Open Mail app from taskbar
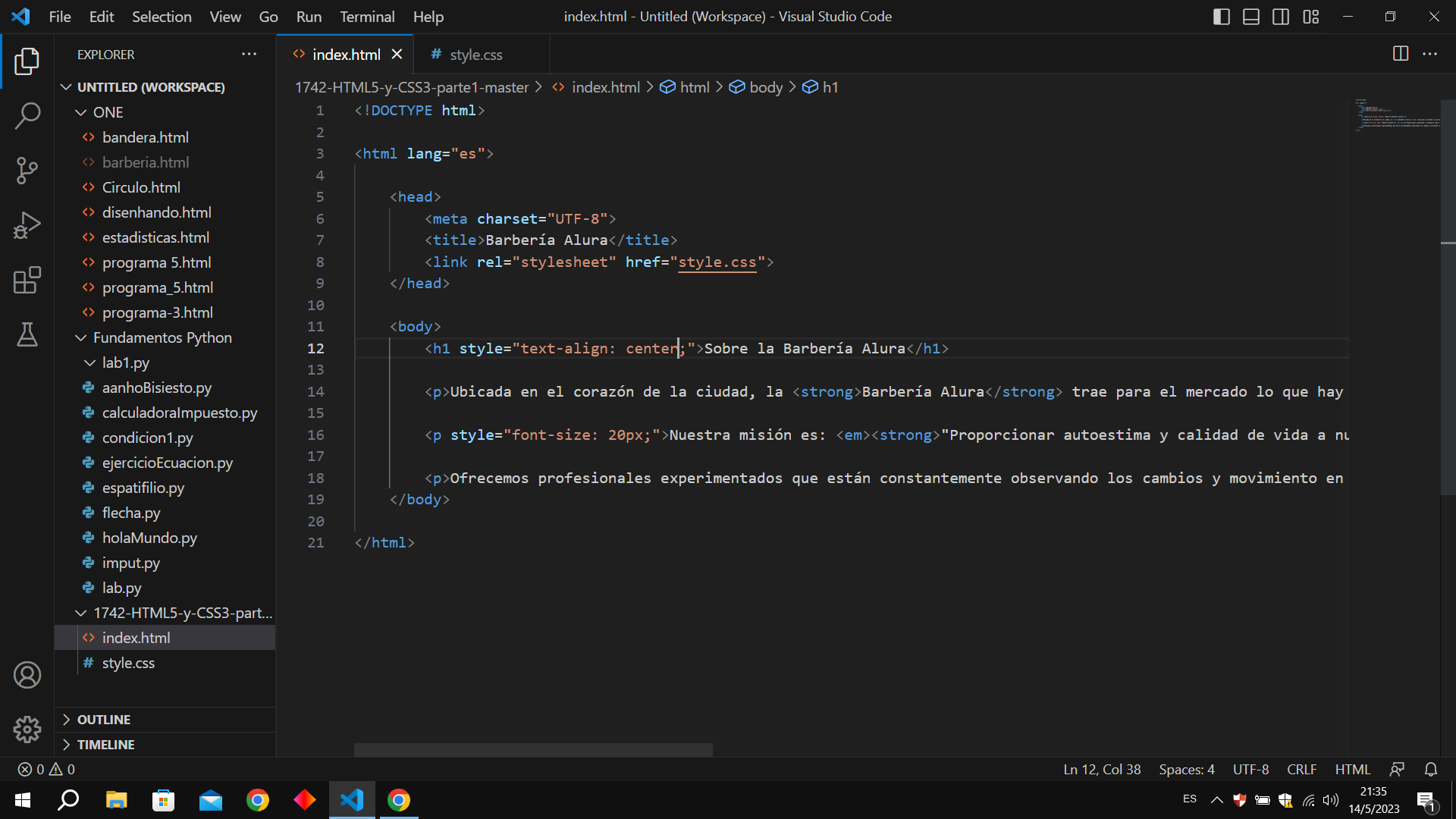1456x819 pixels. (x=211, y=800)
